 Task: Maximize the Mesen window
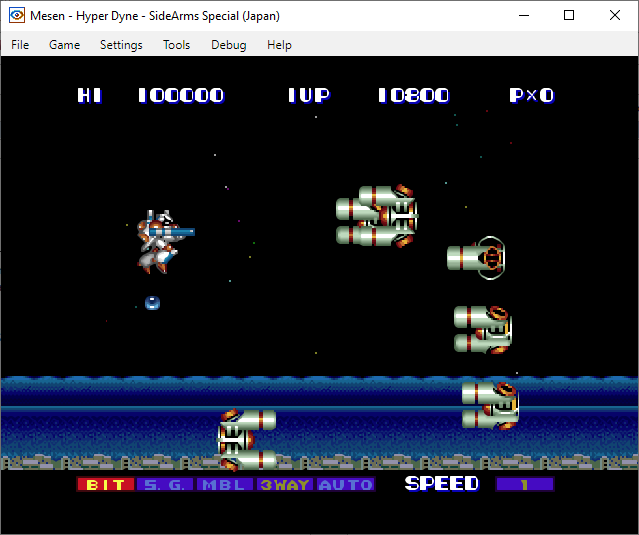[x=569, y=15]
